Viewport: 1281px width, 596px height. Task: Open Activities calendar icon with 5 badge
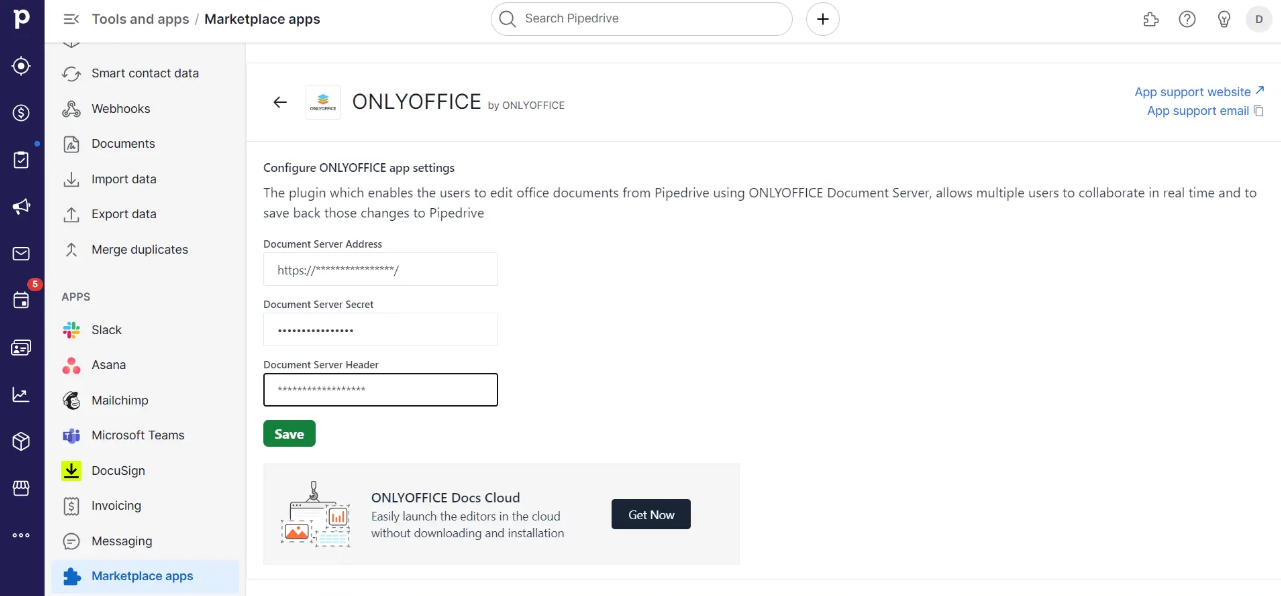(x=21, y=300)
